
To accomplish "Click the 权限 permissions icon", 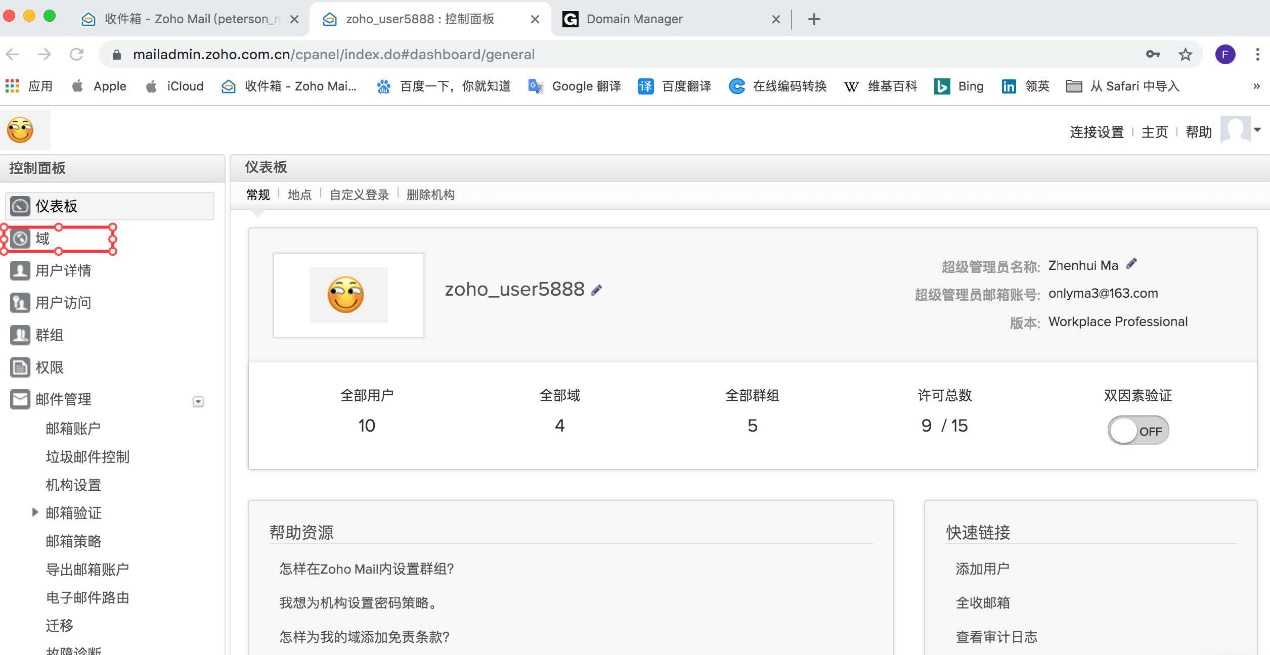I will tap(20, 367).
